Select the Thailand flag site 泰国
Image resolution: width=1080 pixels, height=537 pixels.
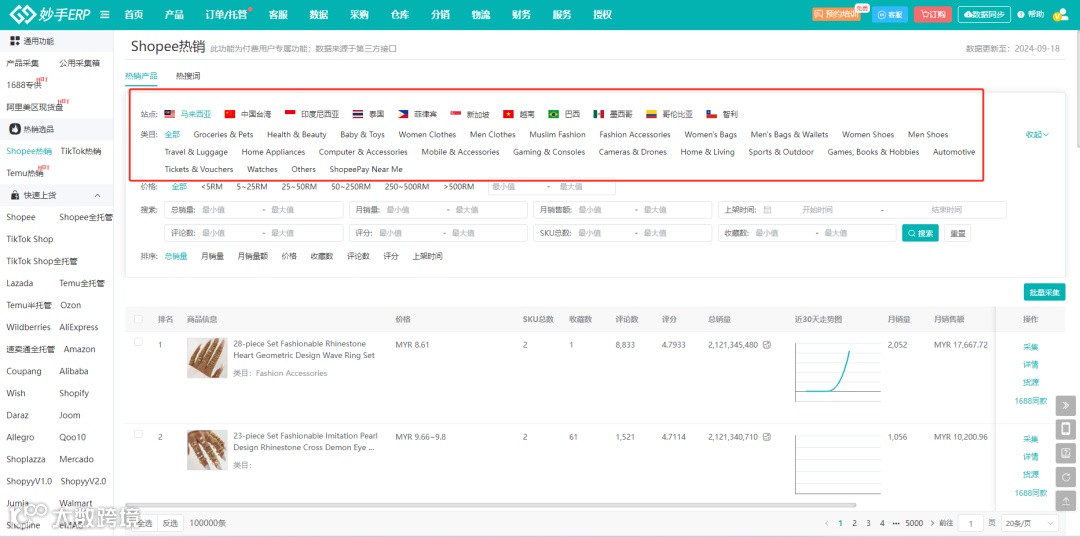368,114
